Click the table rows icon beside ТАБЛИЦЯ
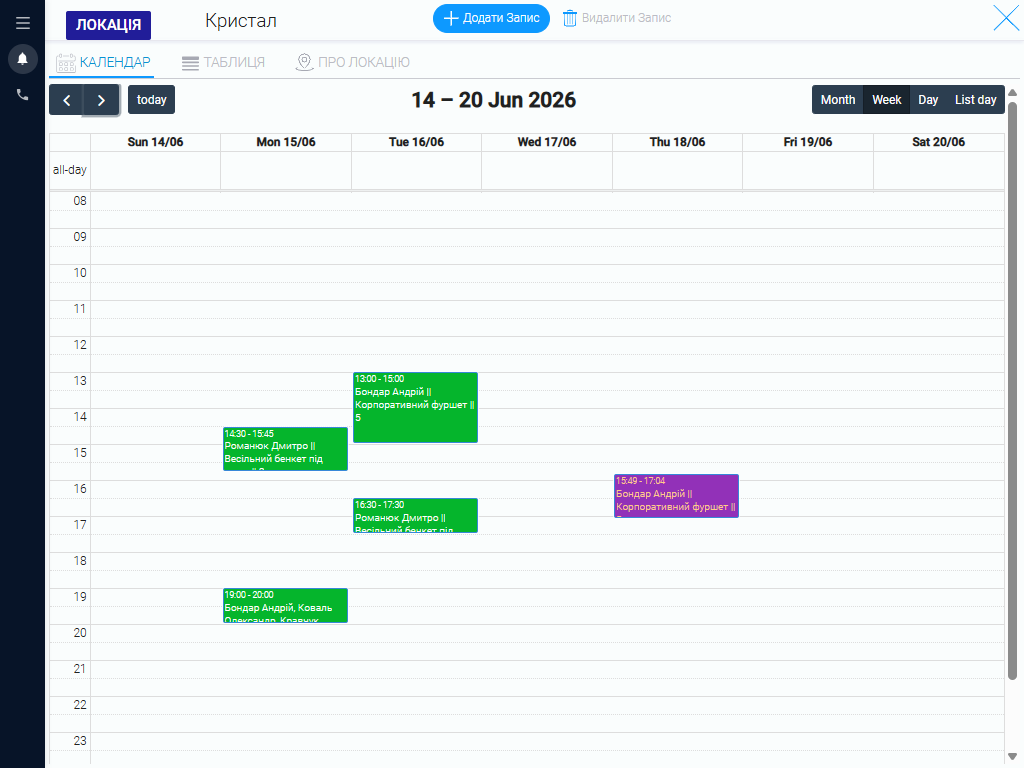This screenshot has height=768, width=1024. click(x=190, y=63)
